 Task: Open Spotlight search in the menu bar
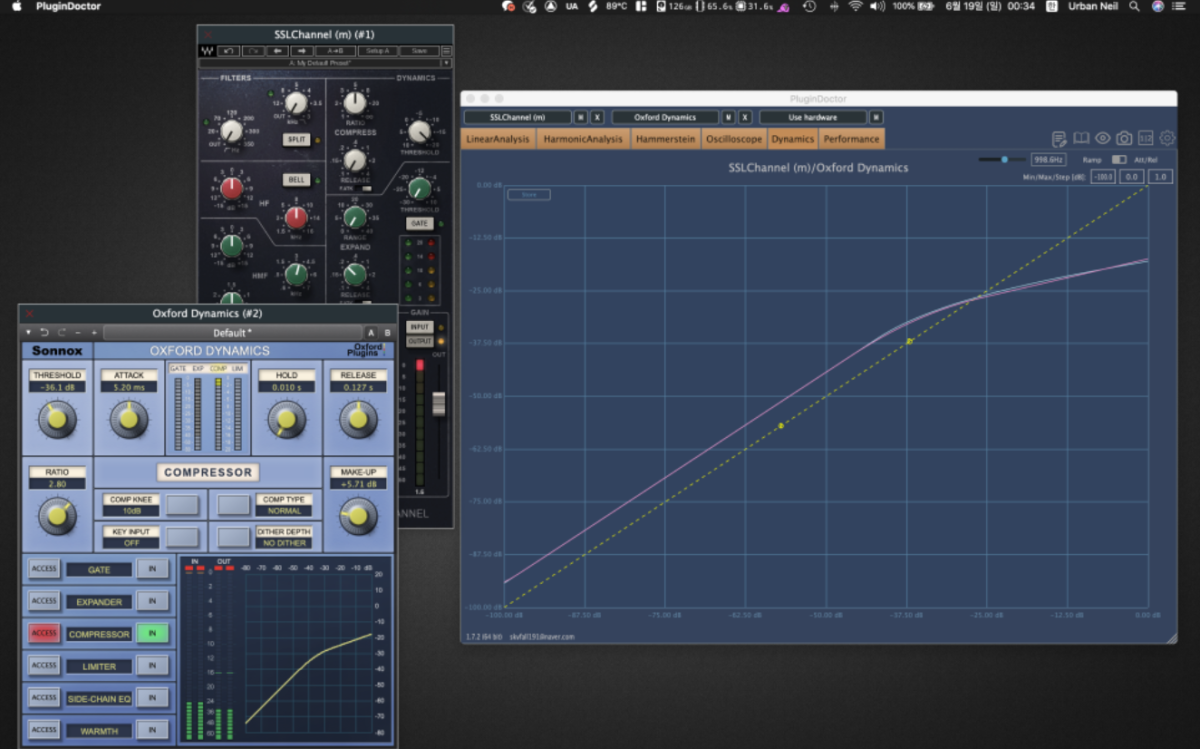pyautogui.click(x=1135, y=6)
